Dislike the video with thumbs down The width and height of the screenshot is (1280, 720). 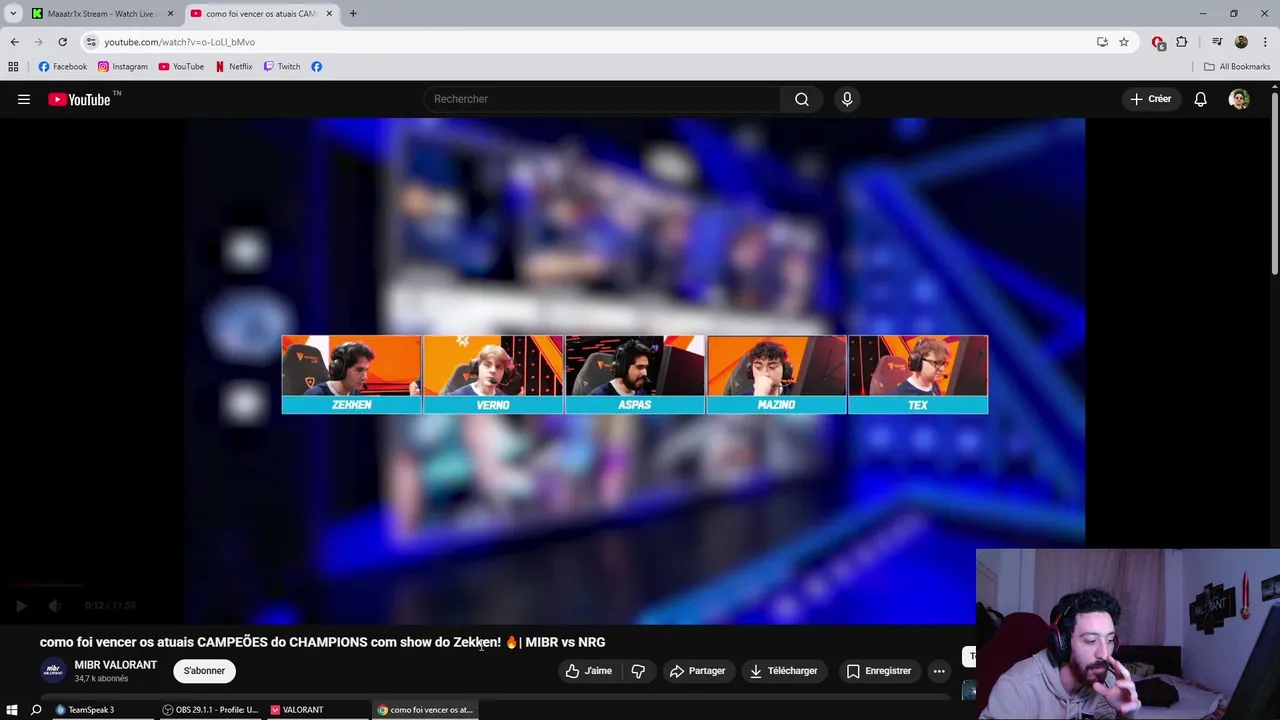click(x=638, y=671)
